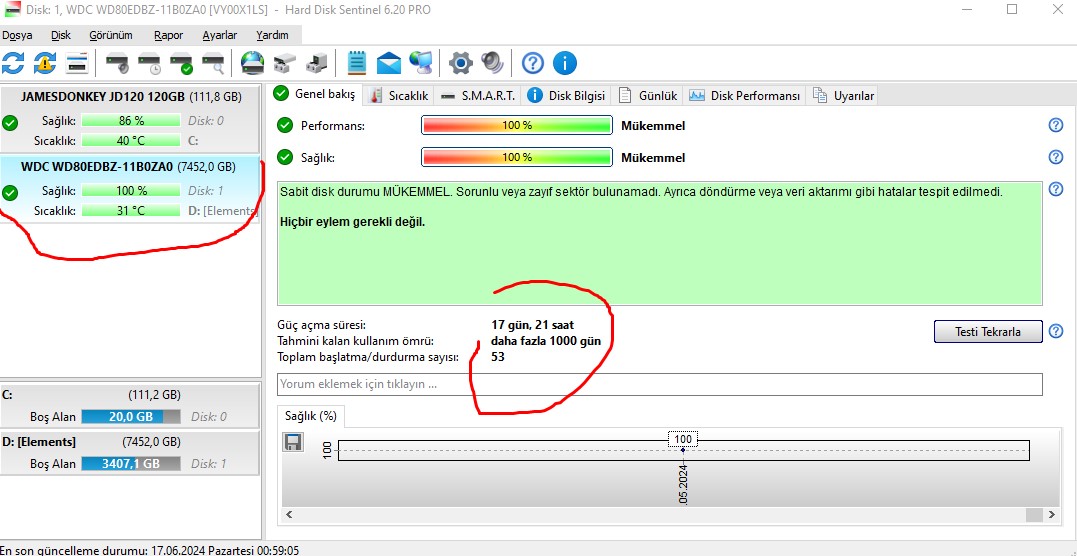The height and width of the screenshot is (556, 1077).
Task: Click the monitor with globe network icon
Action: pyautogui.click(x=420, y=63)
